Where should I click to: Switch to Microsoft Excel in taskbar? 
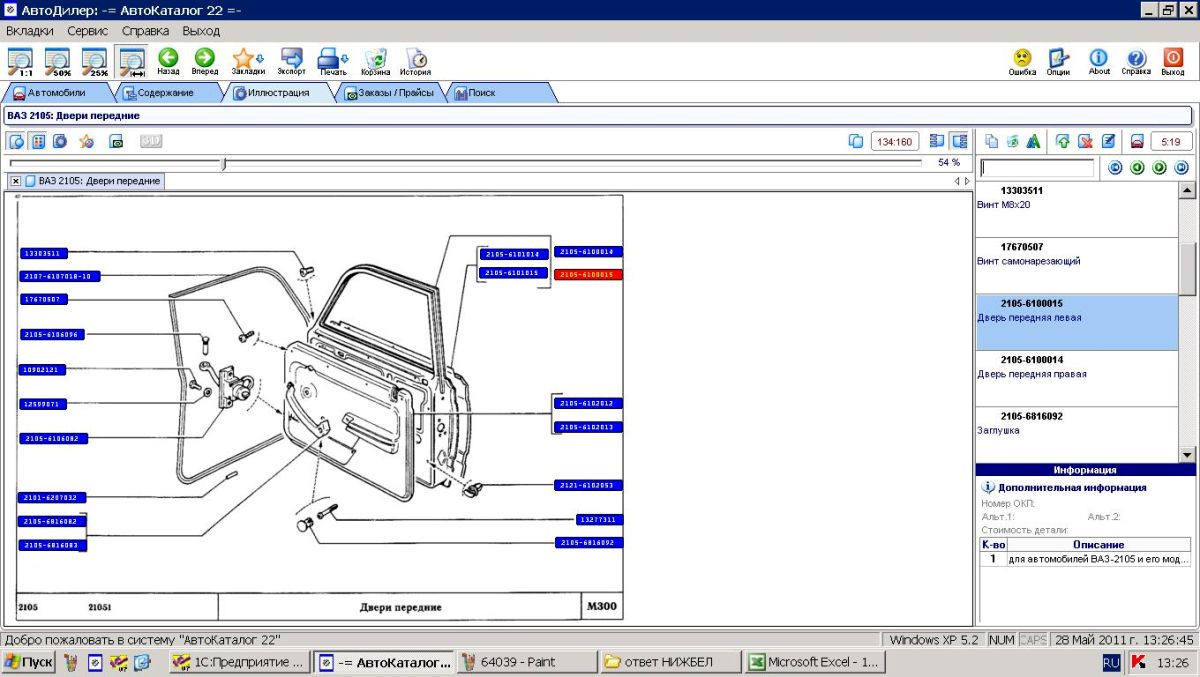coord(814,662)
